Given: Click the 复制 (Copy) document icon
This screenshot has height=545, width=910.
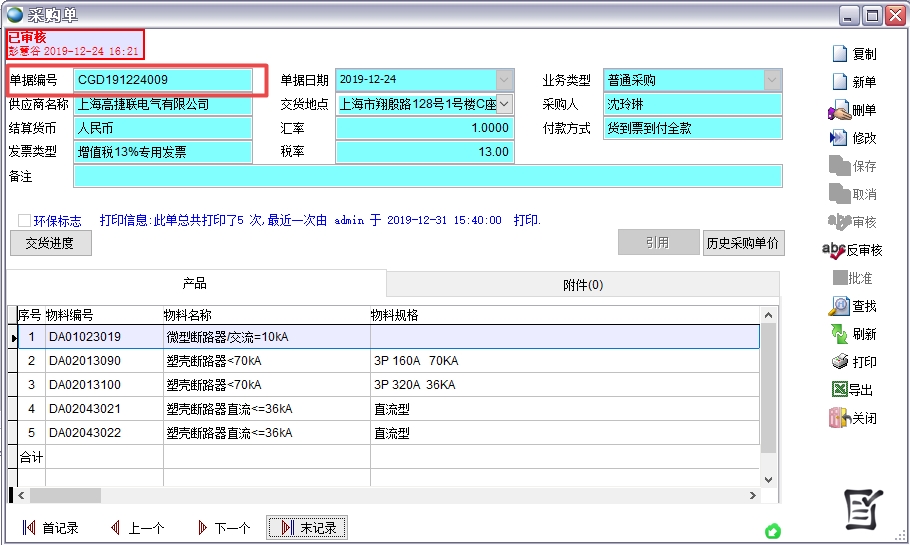Looking at the screenshot, I should [840, 54].
